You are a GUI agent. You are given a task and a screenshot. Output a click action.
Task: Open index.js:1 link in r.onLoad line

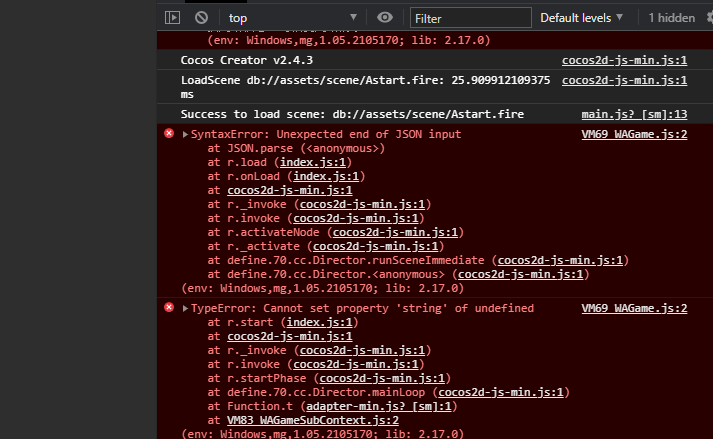pos(326,177)
